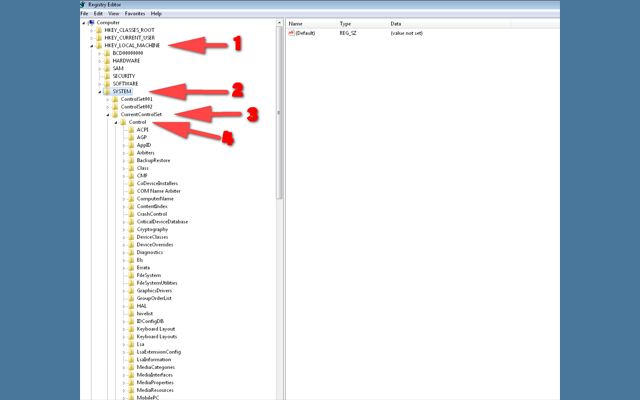
Task: Click the REG_SZ type cell
Action: pos(348,33)
